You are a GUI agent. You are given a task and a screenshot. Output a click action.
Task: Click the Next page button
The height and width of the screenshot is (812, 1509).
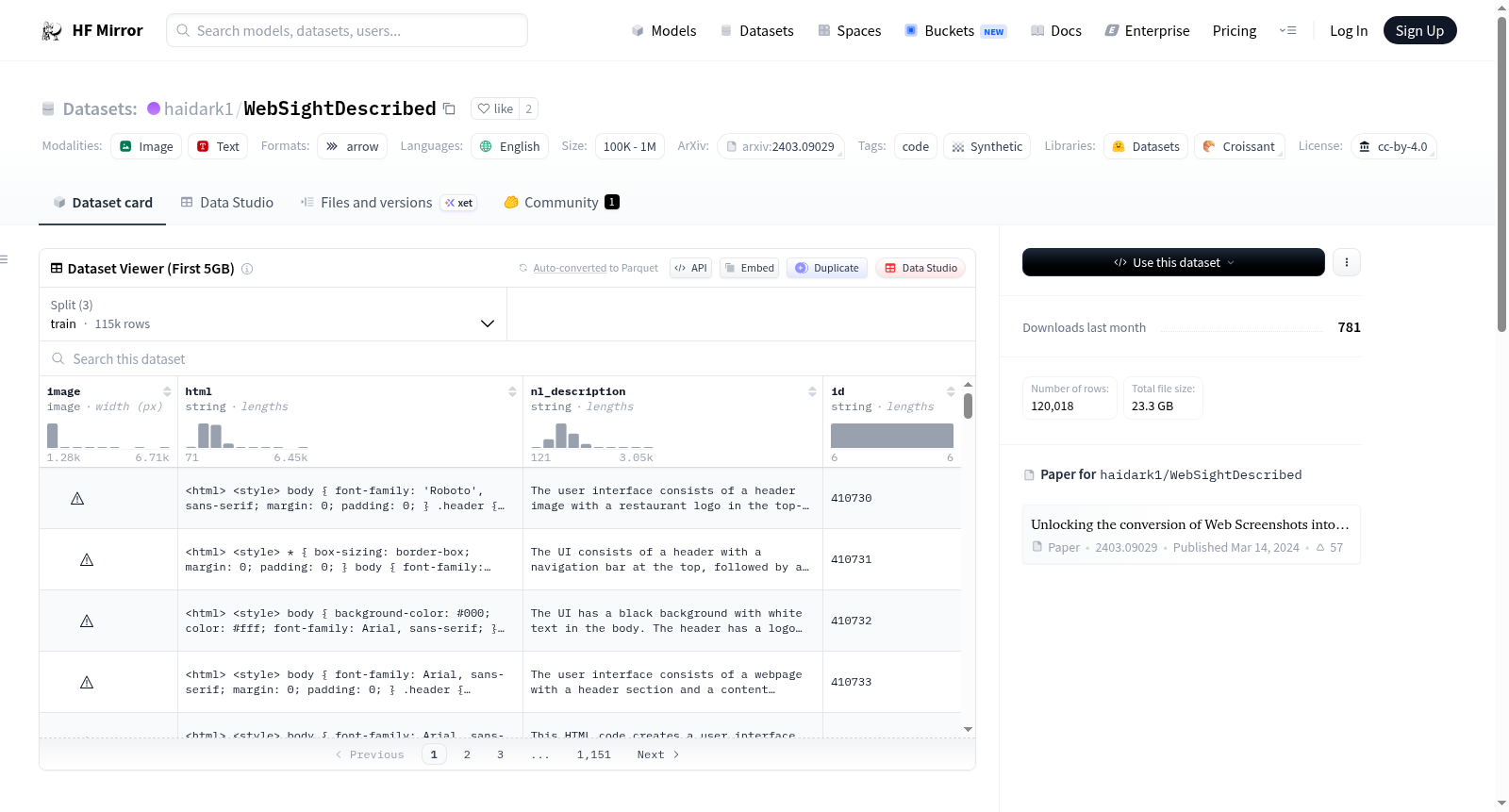click(x=658, y=754)
